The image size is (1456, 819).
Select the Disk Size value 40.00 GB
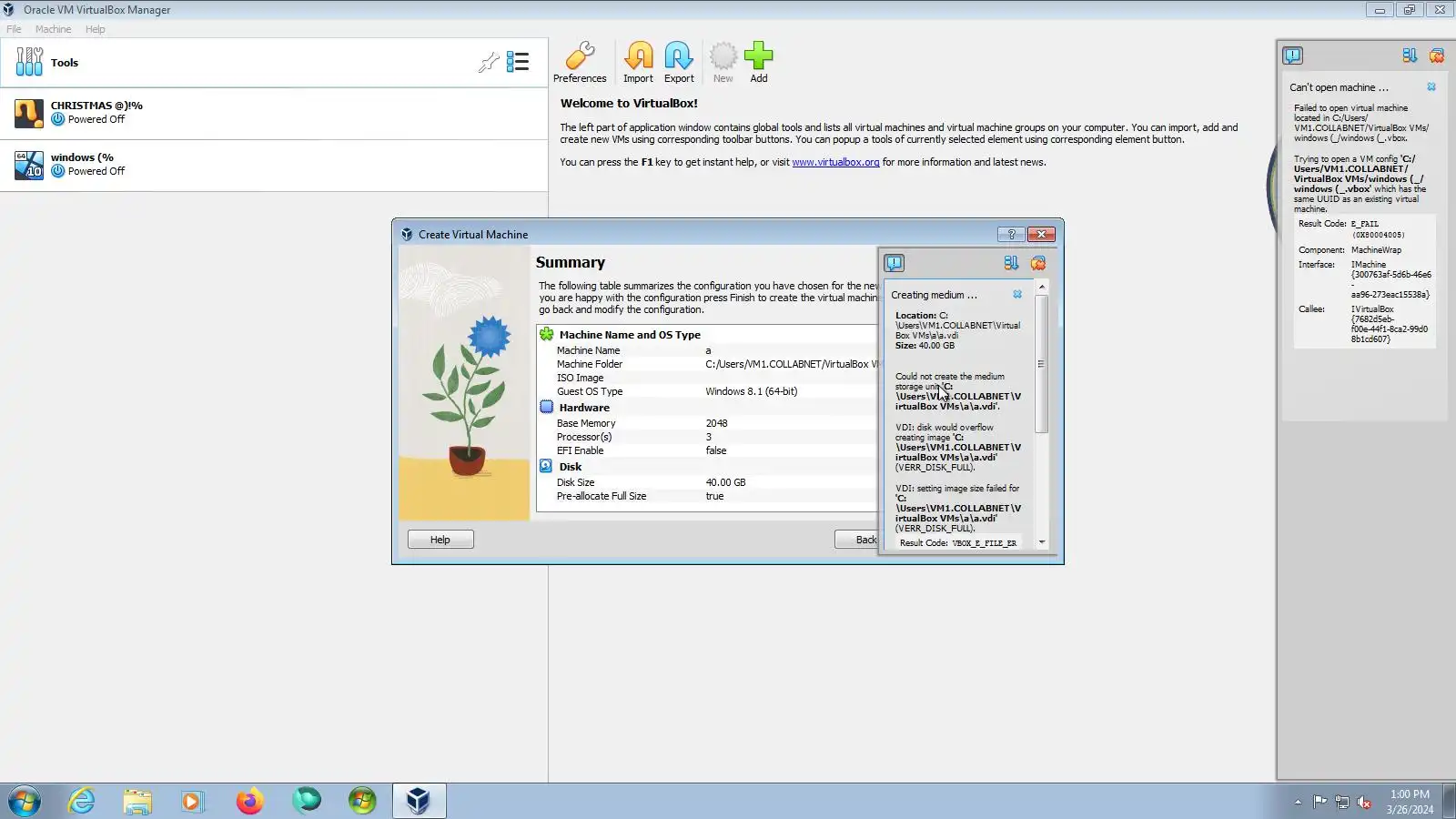(726, 482)
